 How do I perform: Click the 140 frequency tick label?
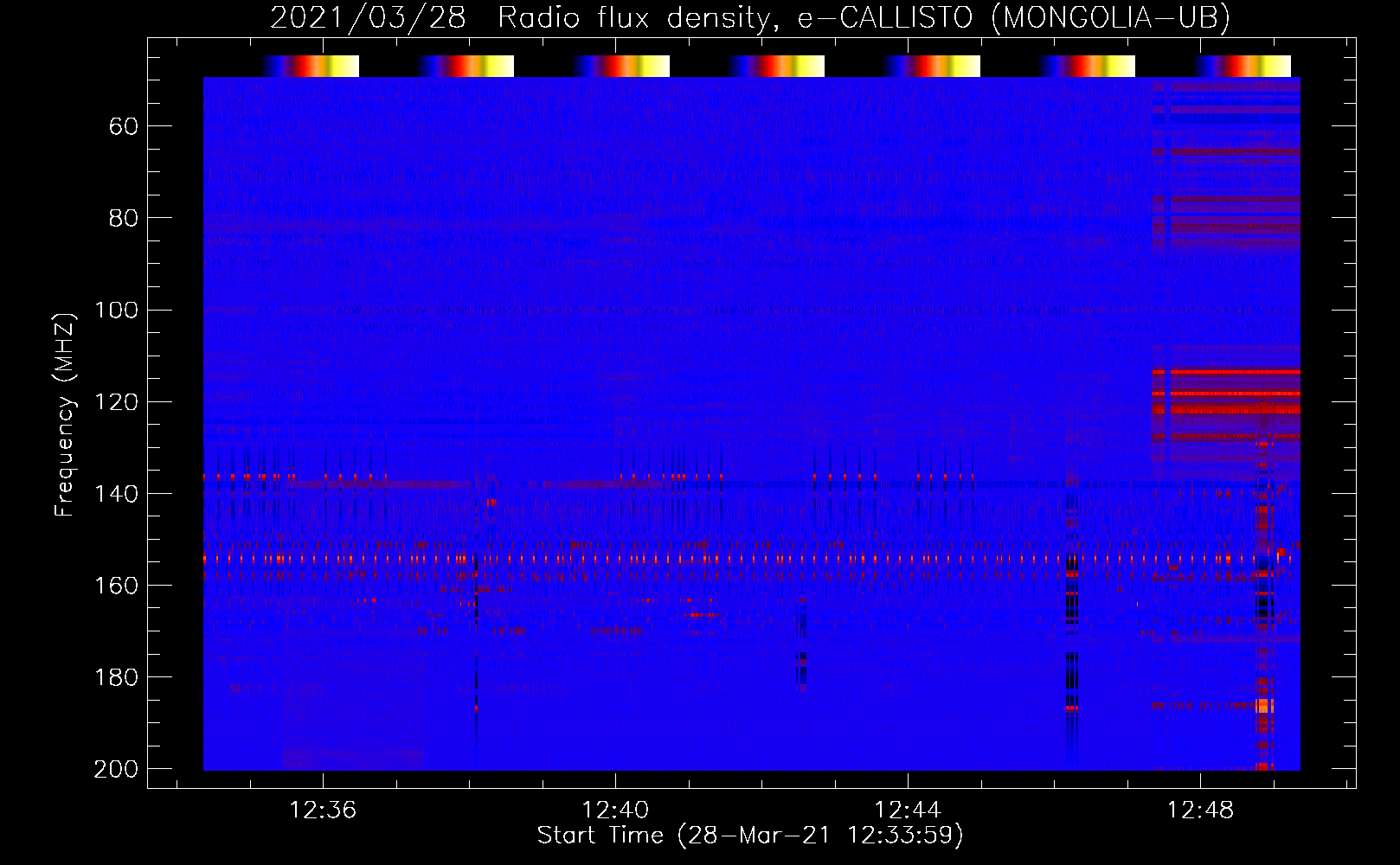(x=117, y=493)
